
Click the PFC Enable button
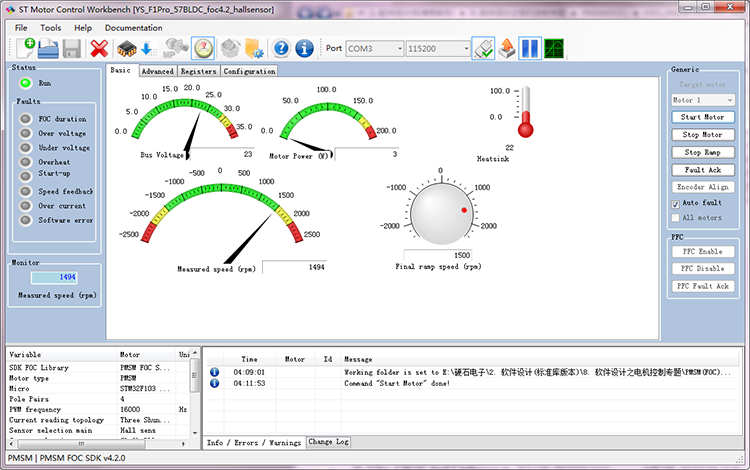tap(703, 251)
